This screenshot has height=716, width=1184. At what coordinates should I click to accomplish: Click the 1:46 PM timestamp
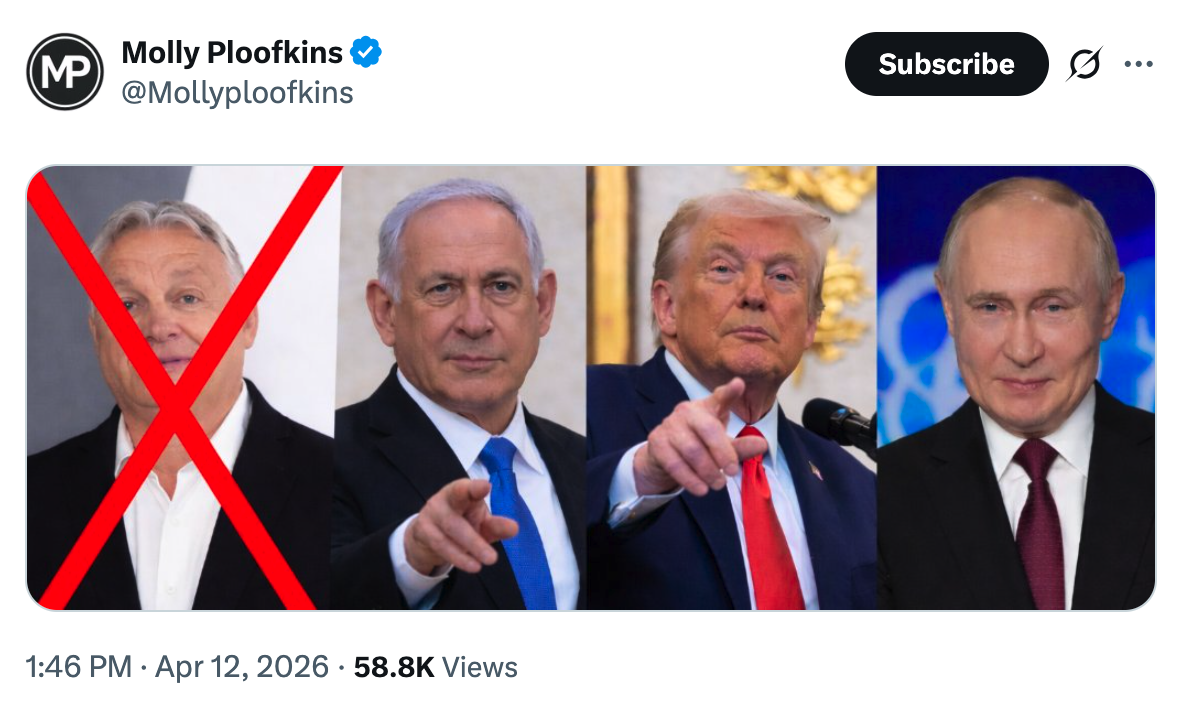pyautogui.click(x=76, y=667)
